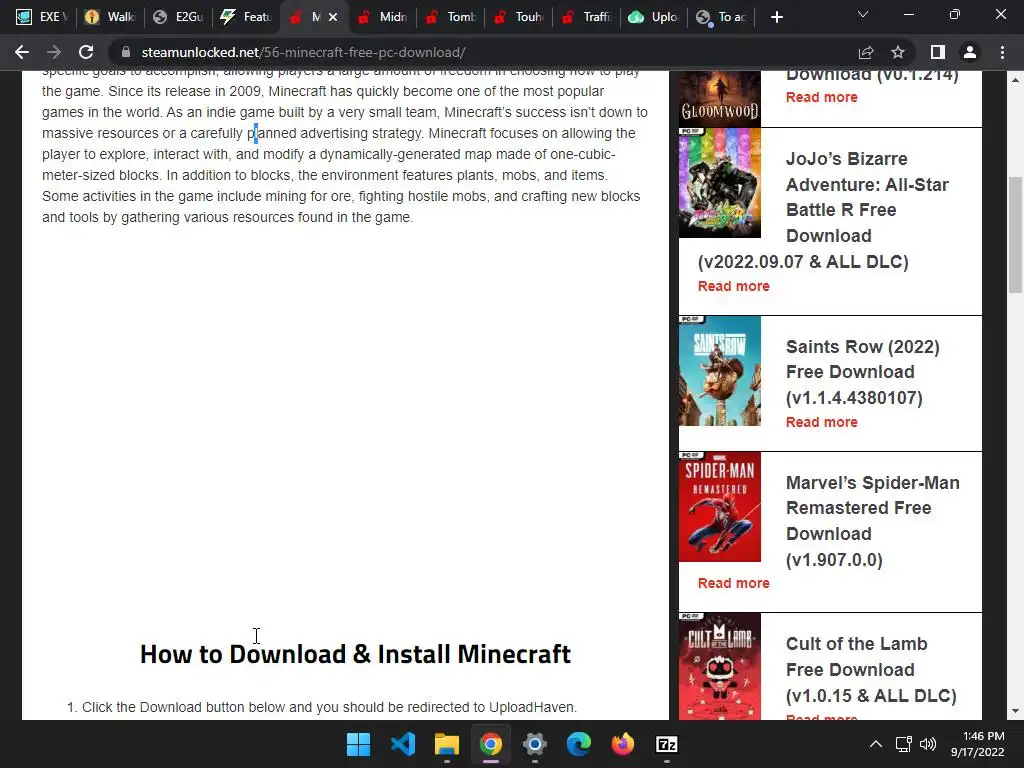Click Read more under Spider-Man Remastered
1024x768 pixels.
tap(733, 583)
